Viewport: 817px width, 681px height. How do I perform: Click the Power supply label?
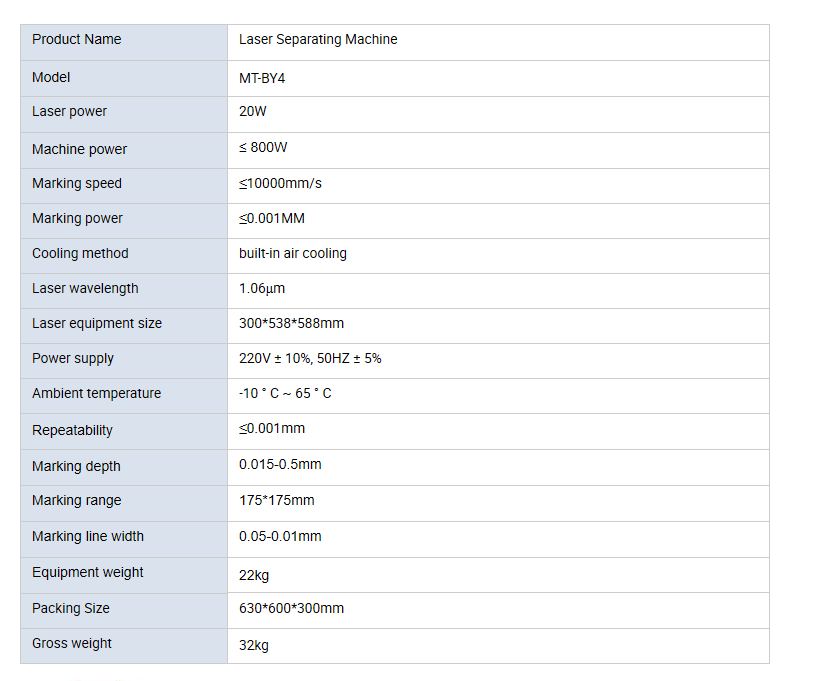coord(72,358)
